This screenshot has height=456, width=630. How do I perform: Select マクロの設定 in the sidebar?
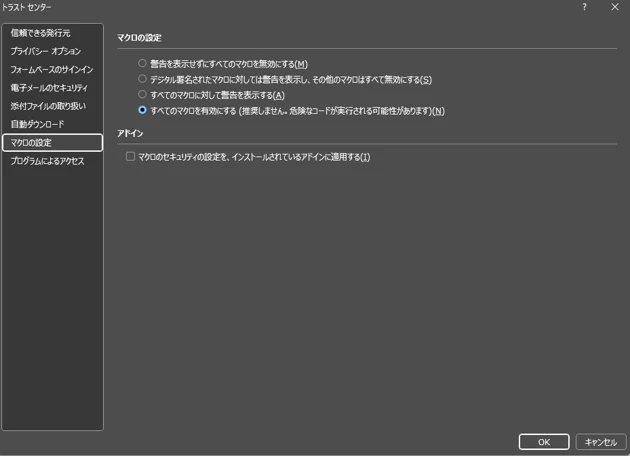click(52, 143)
